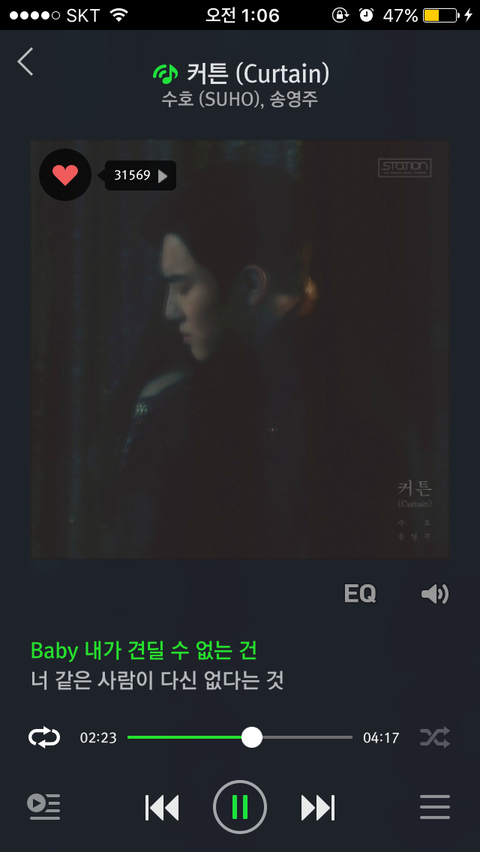
Task: Open likes list showing 31569
Action: (x=141, y=176)
